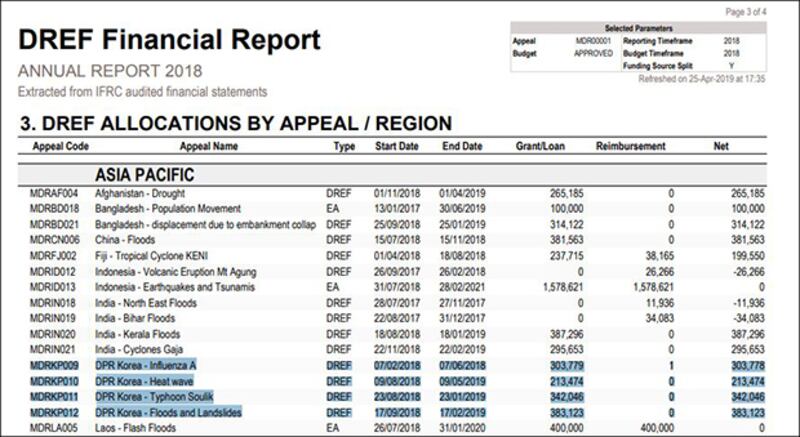Click end date '28/02/2021' for Indonesia Earthquakes
Viewport: 800px width, 437px height.
[462, 287]
